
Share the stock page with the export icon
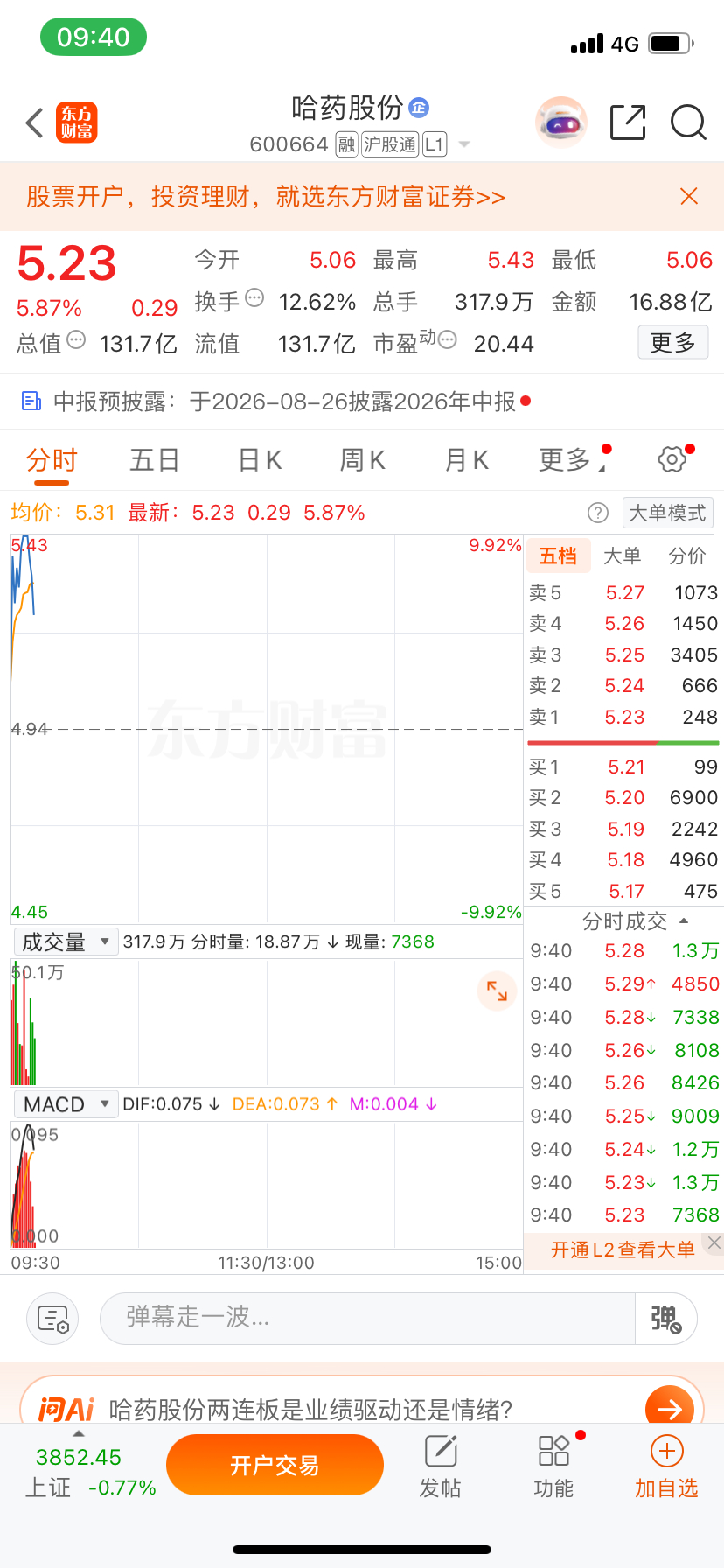[x=628, y=122]
